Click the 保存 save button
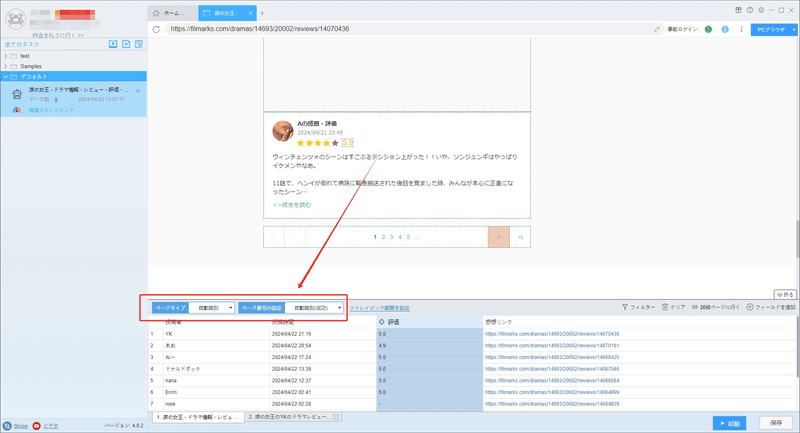The height and width of the screenshot is (433, 800). tap(776, 423)
